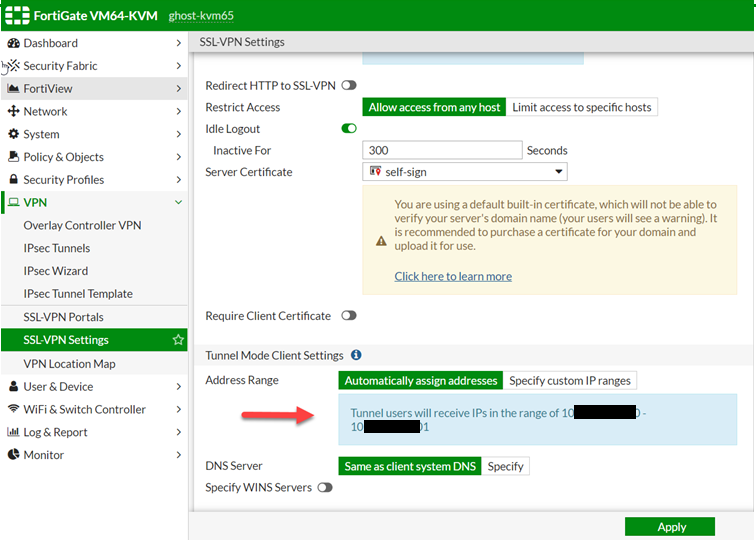
Task: Click the Security Profiles lock icon
Action: 14,180
